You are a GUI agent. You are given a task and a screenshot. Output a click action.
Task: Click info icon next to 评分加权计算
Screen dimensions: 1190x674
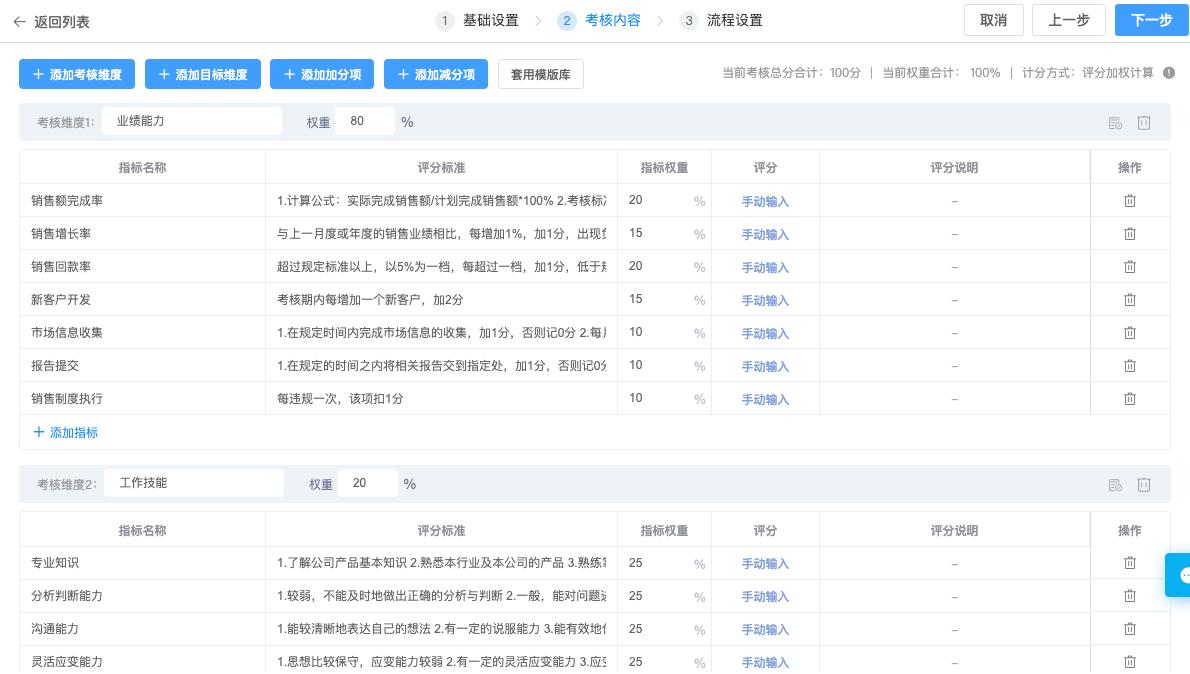1169,73
